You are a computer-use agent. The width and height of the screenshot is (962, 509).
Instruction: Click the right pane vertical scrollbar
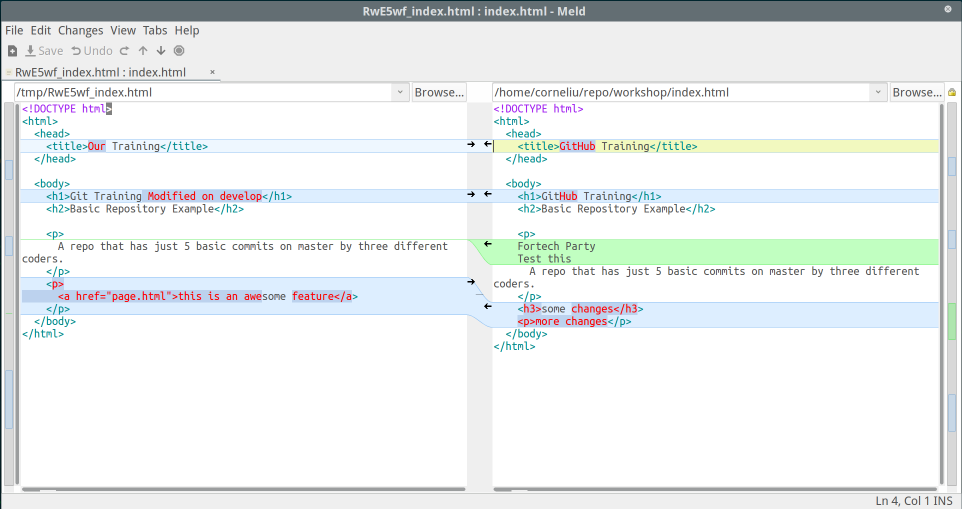click(942, 294)
